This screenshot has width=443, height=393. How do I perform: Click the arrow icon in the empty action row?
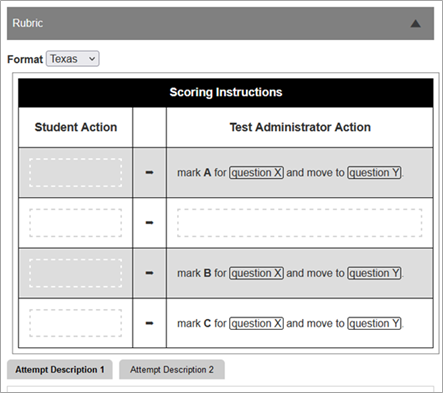[149, 222]
